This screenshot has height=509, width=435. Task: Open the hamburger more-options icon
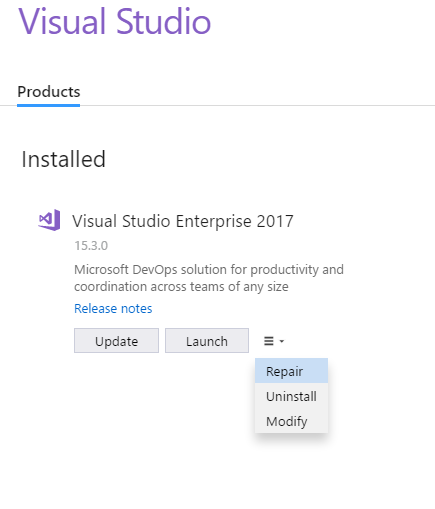[x=269, y=341]
